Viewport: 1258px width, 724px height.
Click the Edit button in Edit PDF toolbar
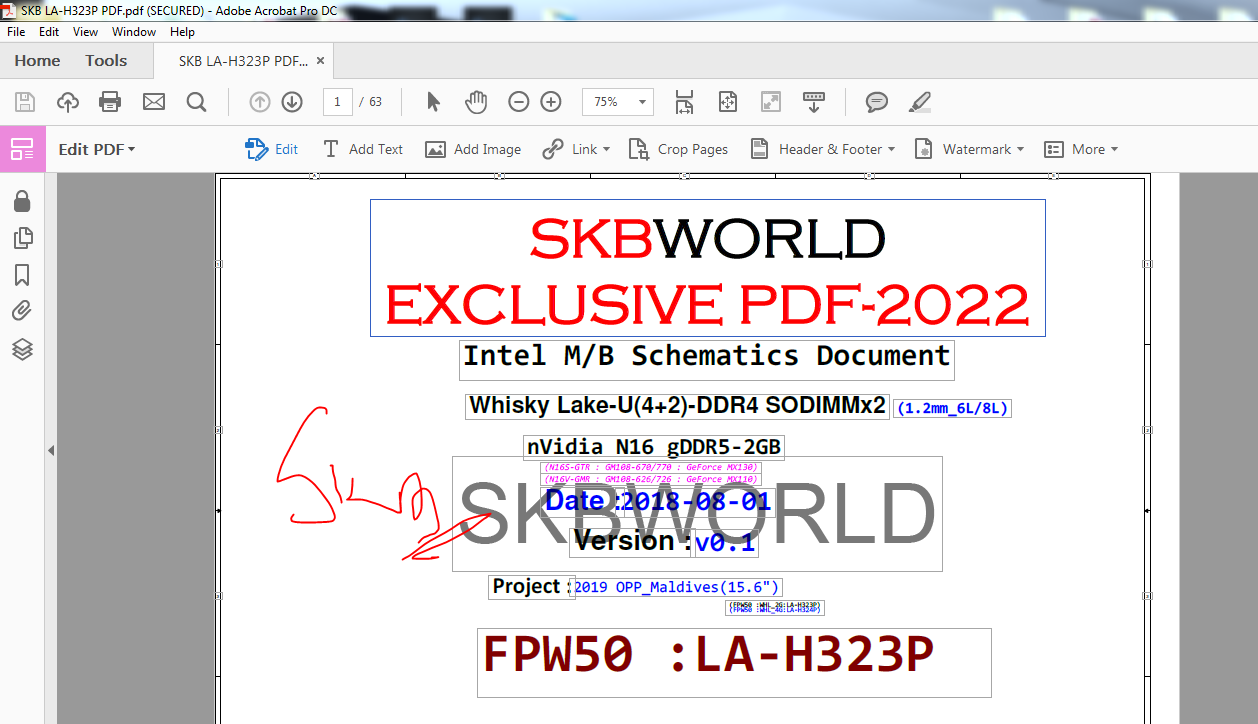[272, 149]
